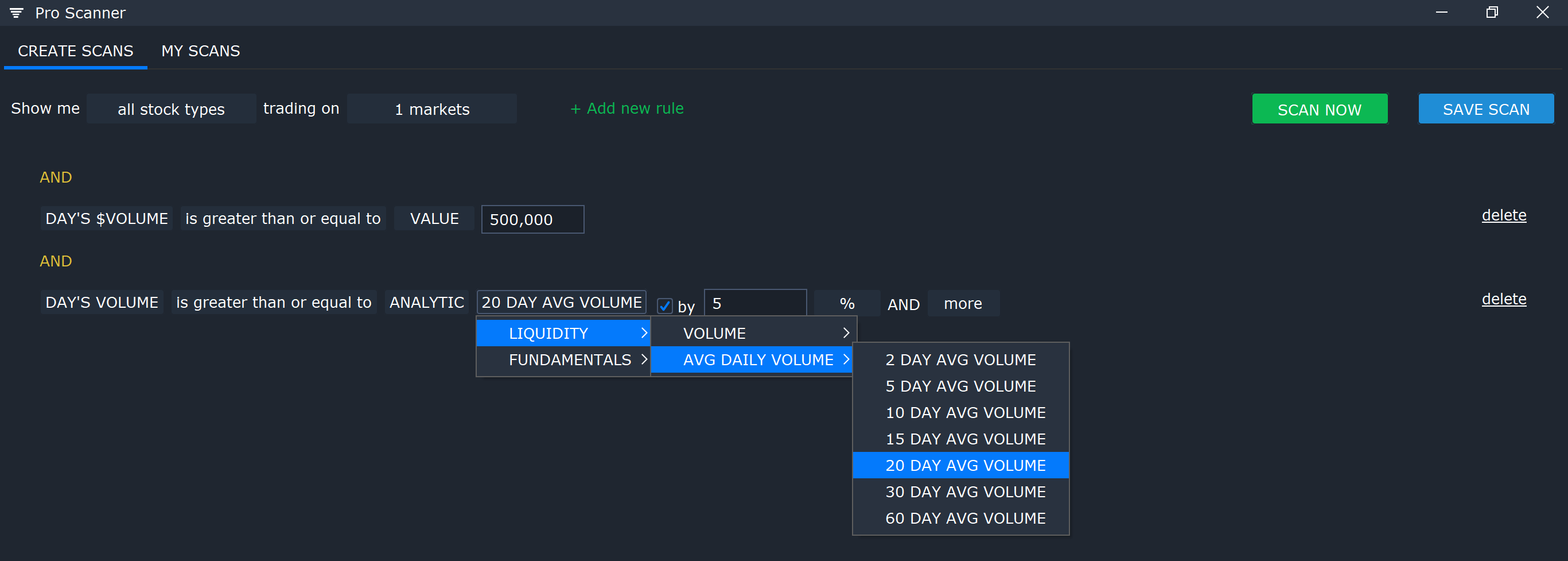Select 10 DAY AVG VOLUME from the list

pos(966,412)
